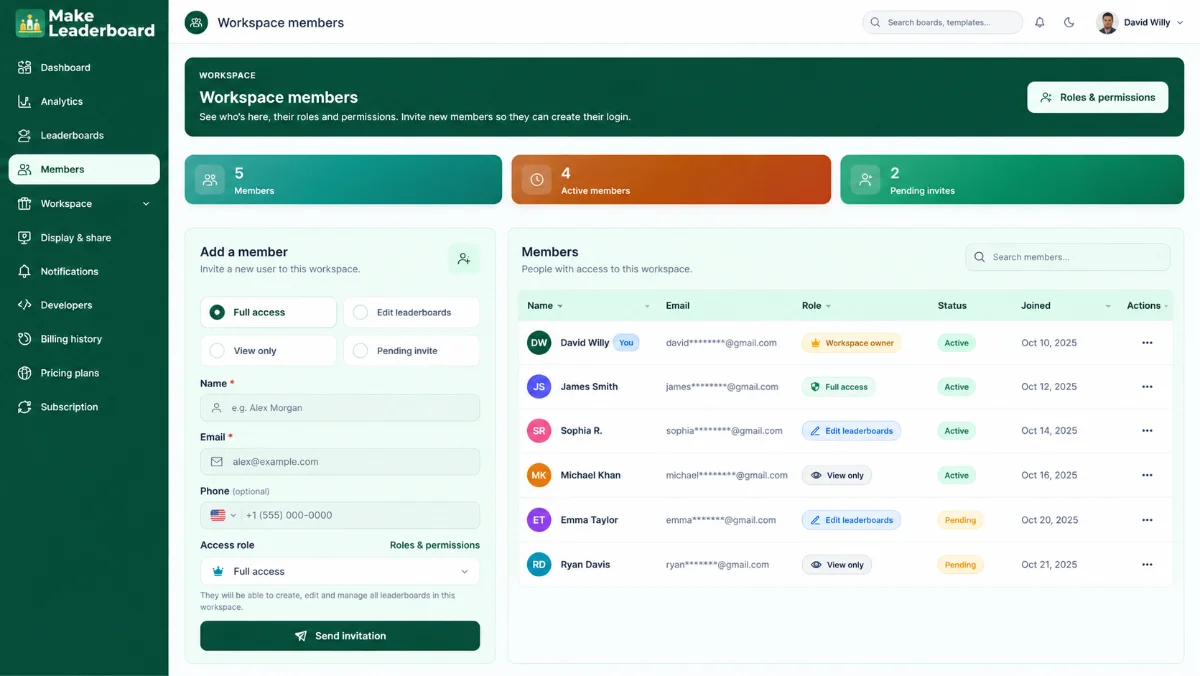This screenshot has height=676, width=1200.
Task: Click the Subscription refresh icon in sidebar
Action: click(24, 407)
